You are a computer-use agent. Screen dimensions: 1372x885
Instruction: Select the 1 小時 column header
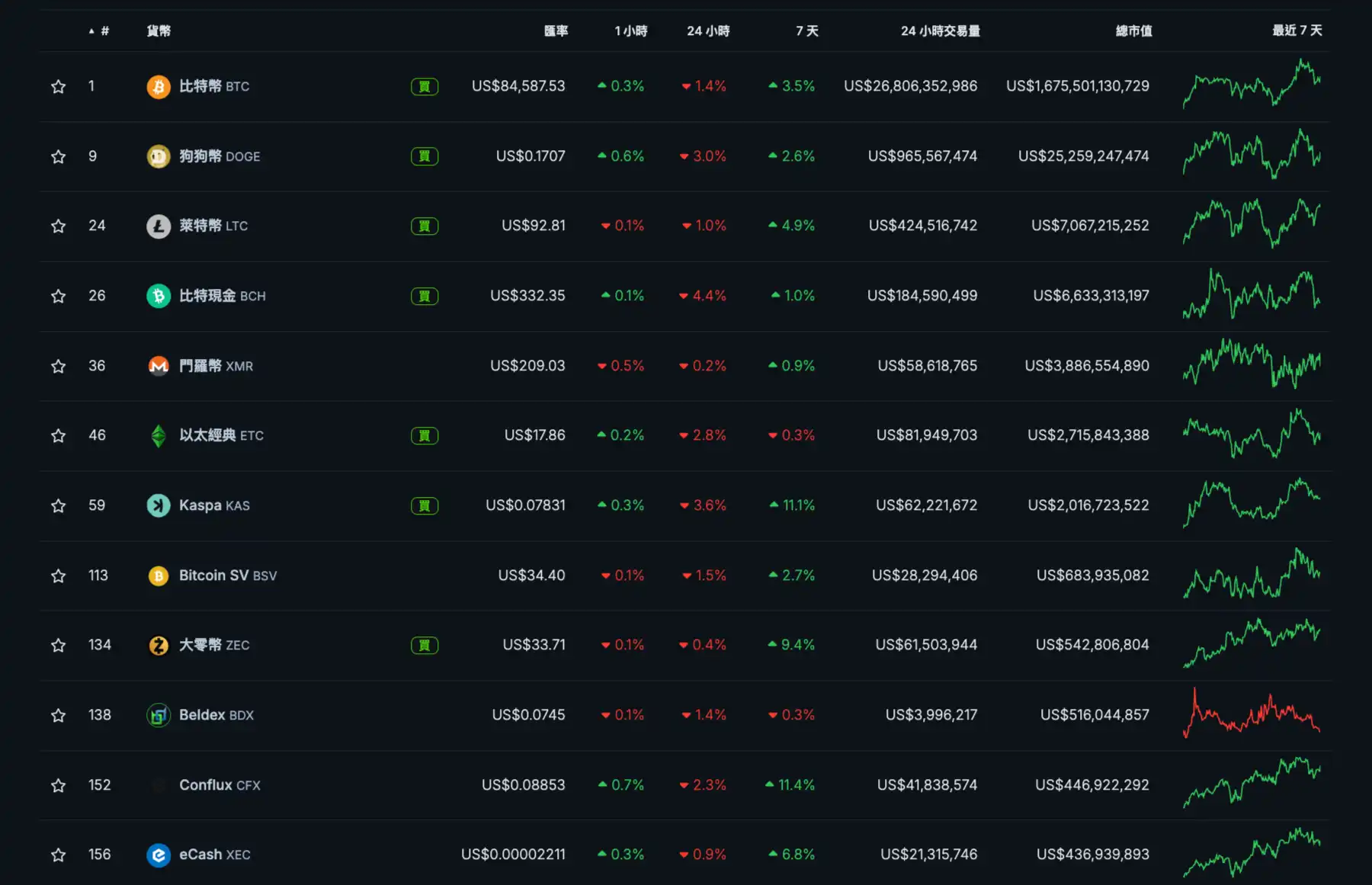click(x=630, y=31)
